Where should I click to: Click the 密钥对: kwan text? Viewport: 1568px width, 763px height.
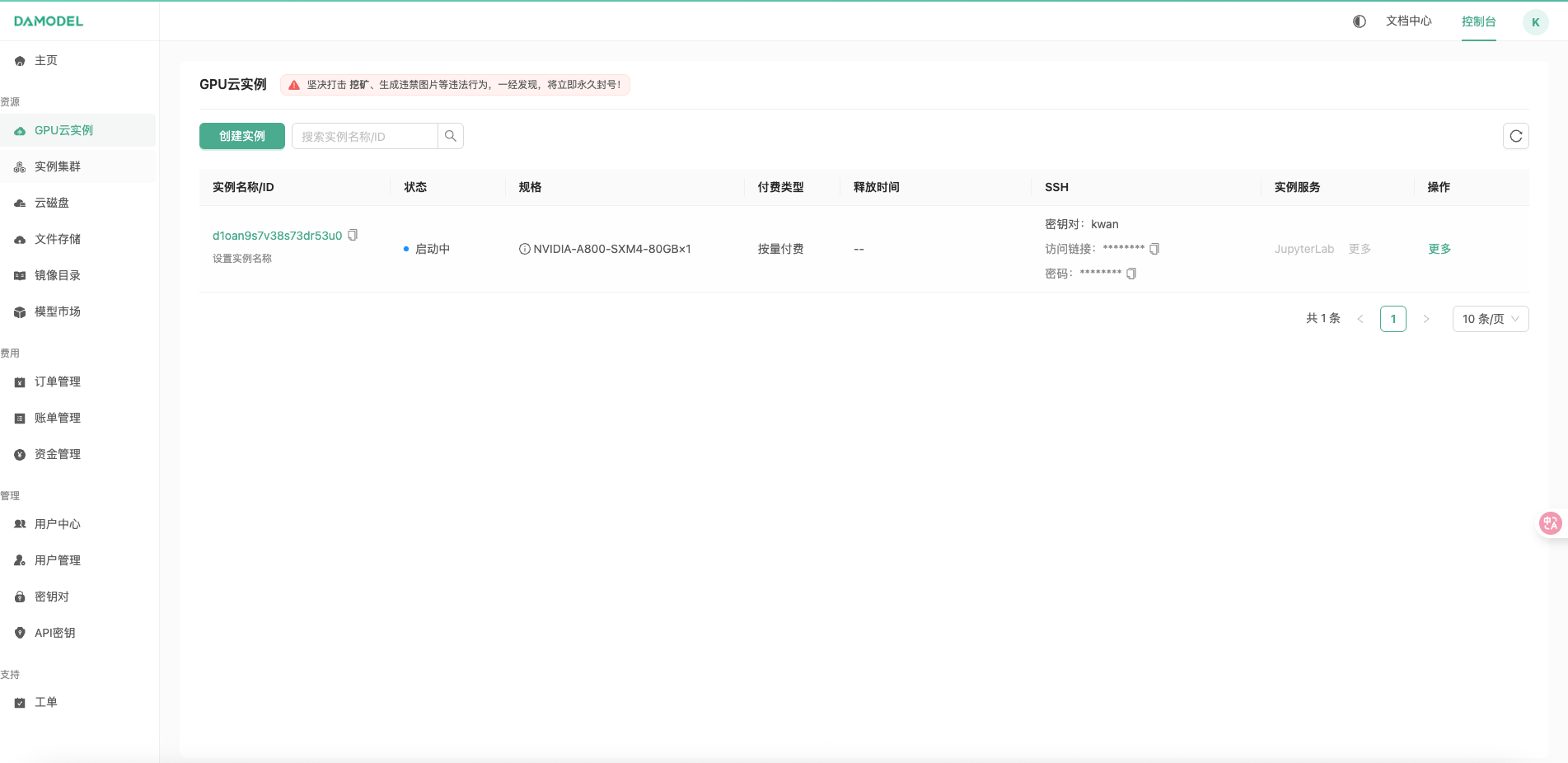1082,224
